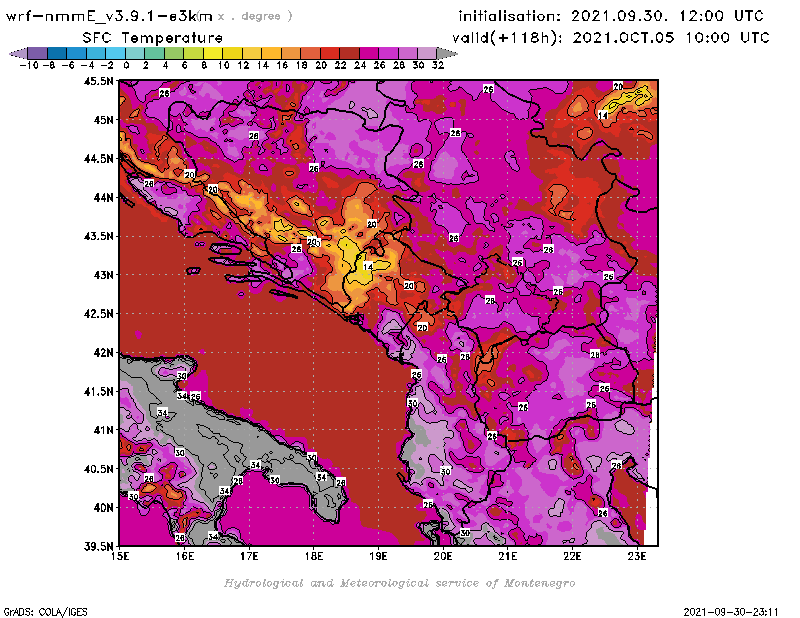Click the 'GrADS: COLA/IGES' credit text

(46, 612)
